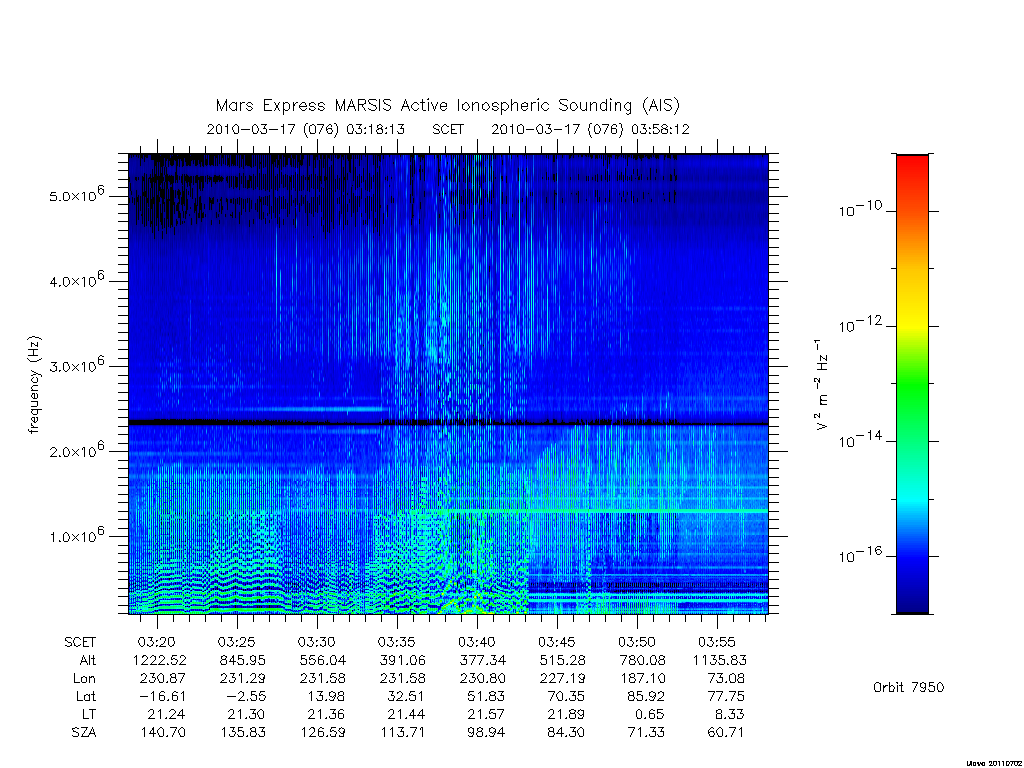Click the color bar unit label V² m⁻² Hz⁻¹
The image size is (1024, 768).
tap(822, 384)
